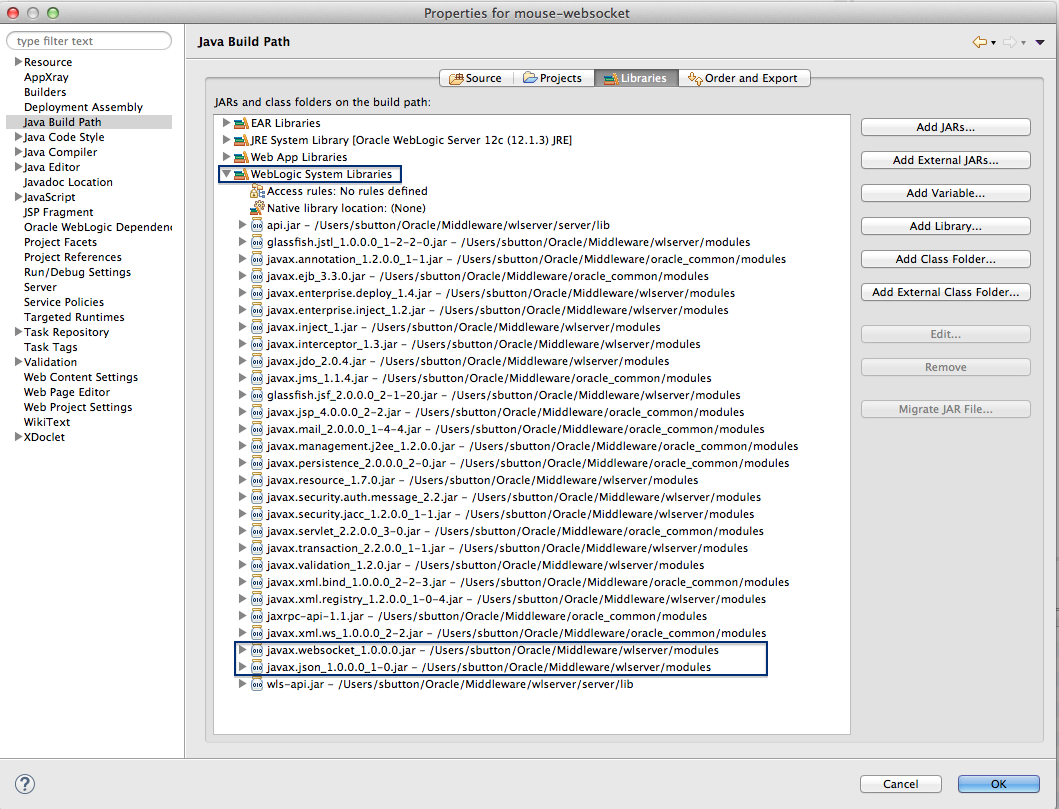Select Project Facets in sidebar
Viewport: 1059px width, 809px height.
tap(60, 242)
